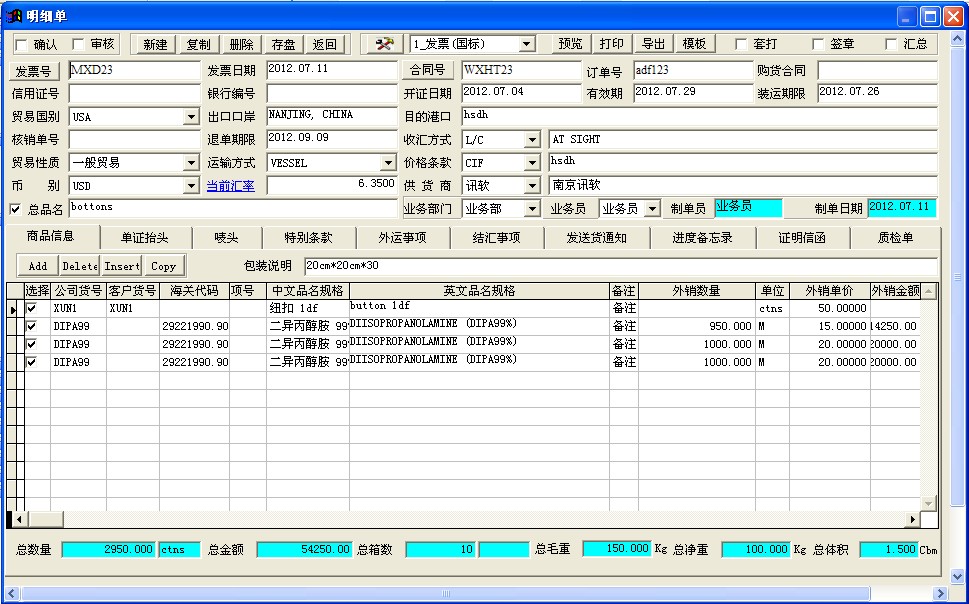Image resolution: width=969 pixels, height=604 pixels.
Task: Open the 特别条款 tab
Action: pos(309,238)
